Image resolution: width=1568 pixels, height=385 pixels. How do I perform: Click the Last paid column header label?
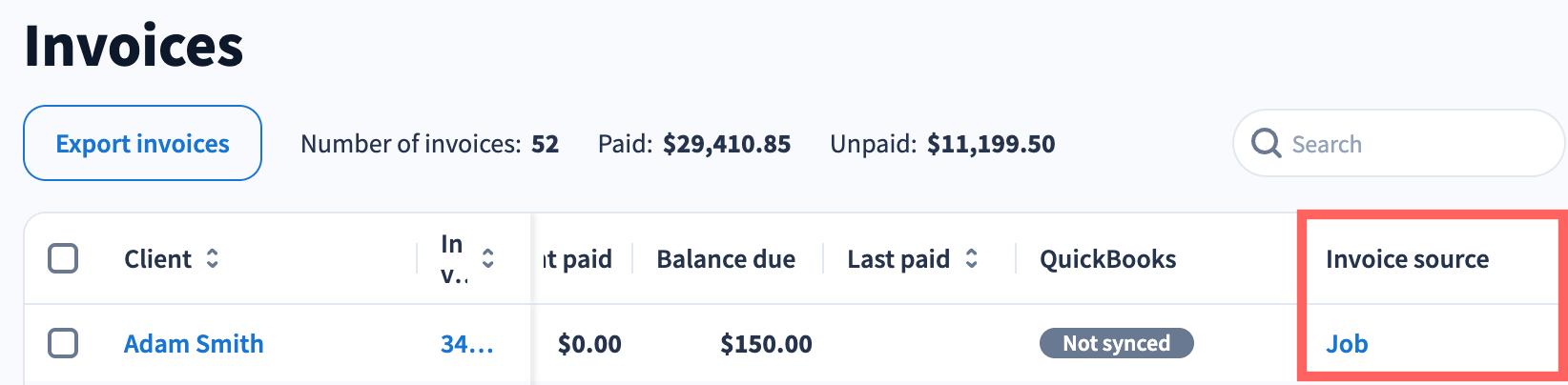point(897,258)
